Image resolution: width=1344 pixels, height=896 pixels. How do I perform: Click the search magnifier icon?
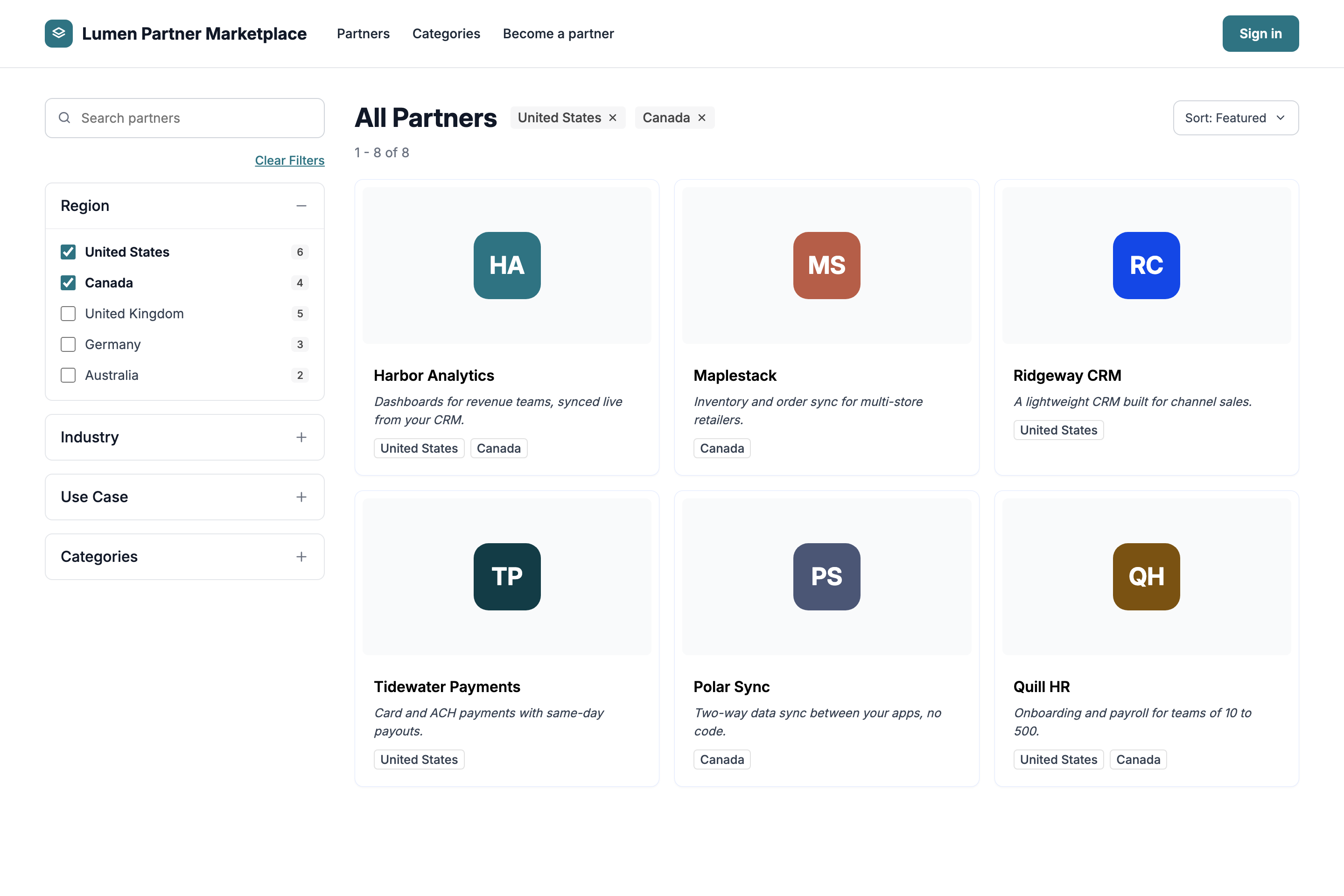[64, 118]
